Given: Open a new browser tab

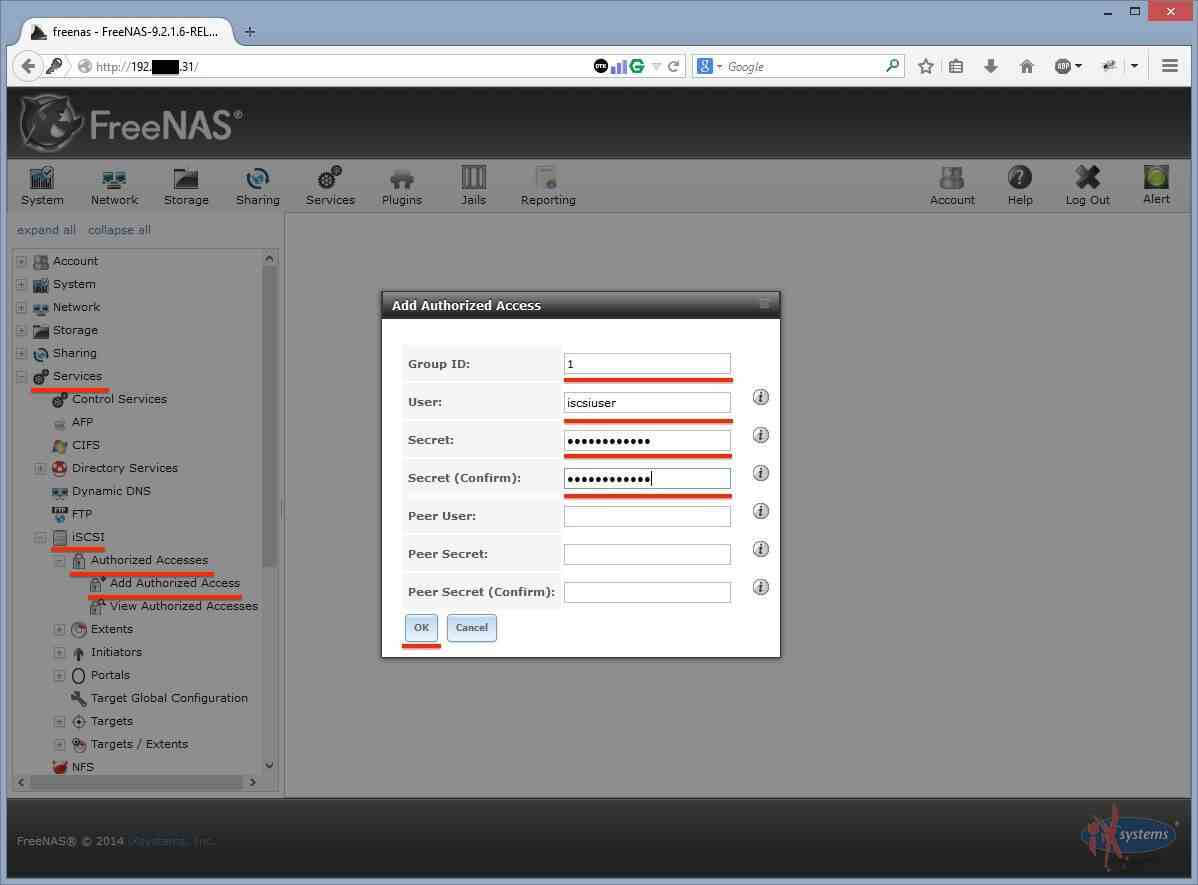Looking at the screenshot, I should click(250, 32).
